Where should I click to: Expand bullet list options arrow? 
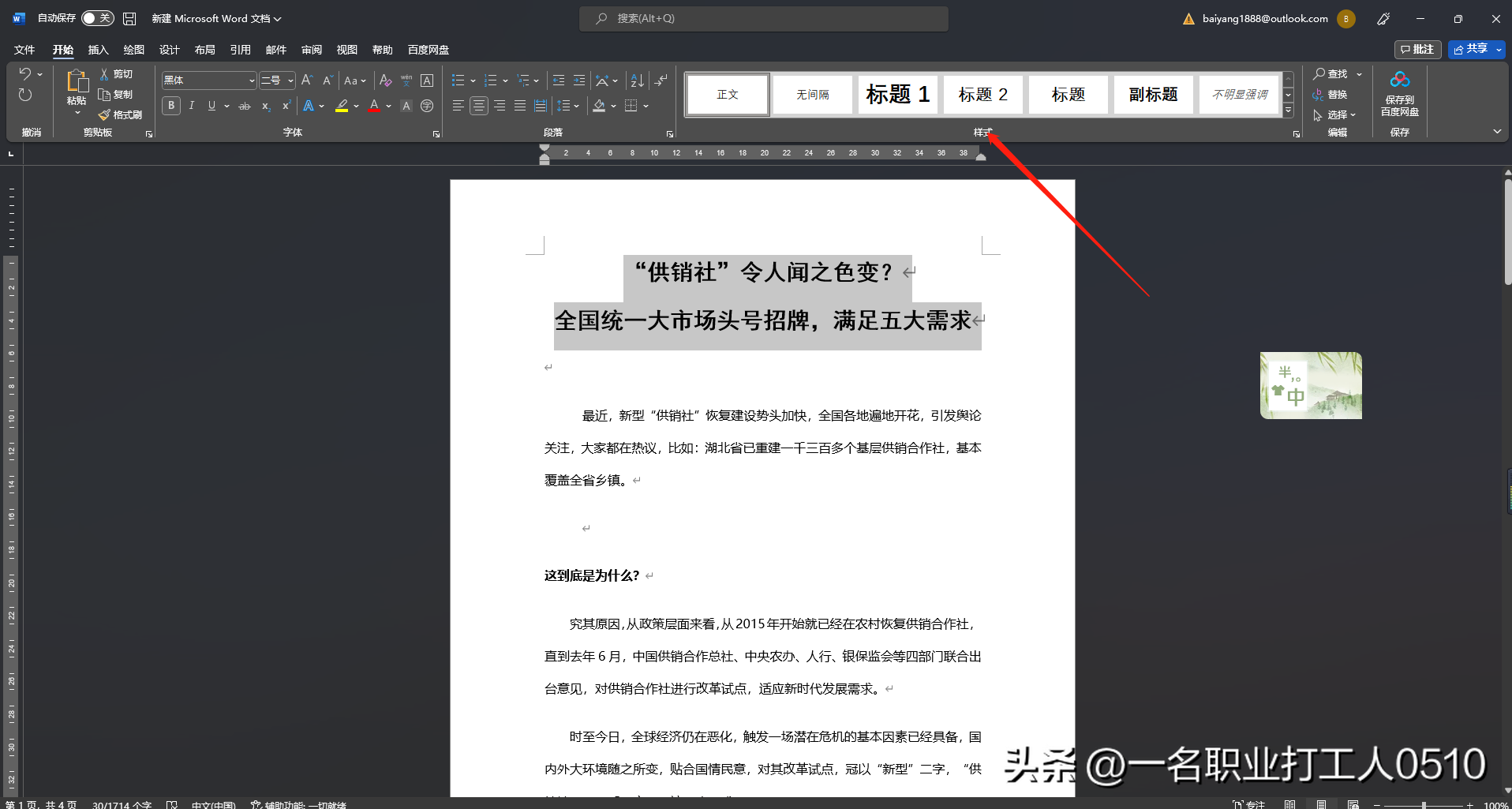click(x=473, y=81)
